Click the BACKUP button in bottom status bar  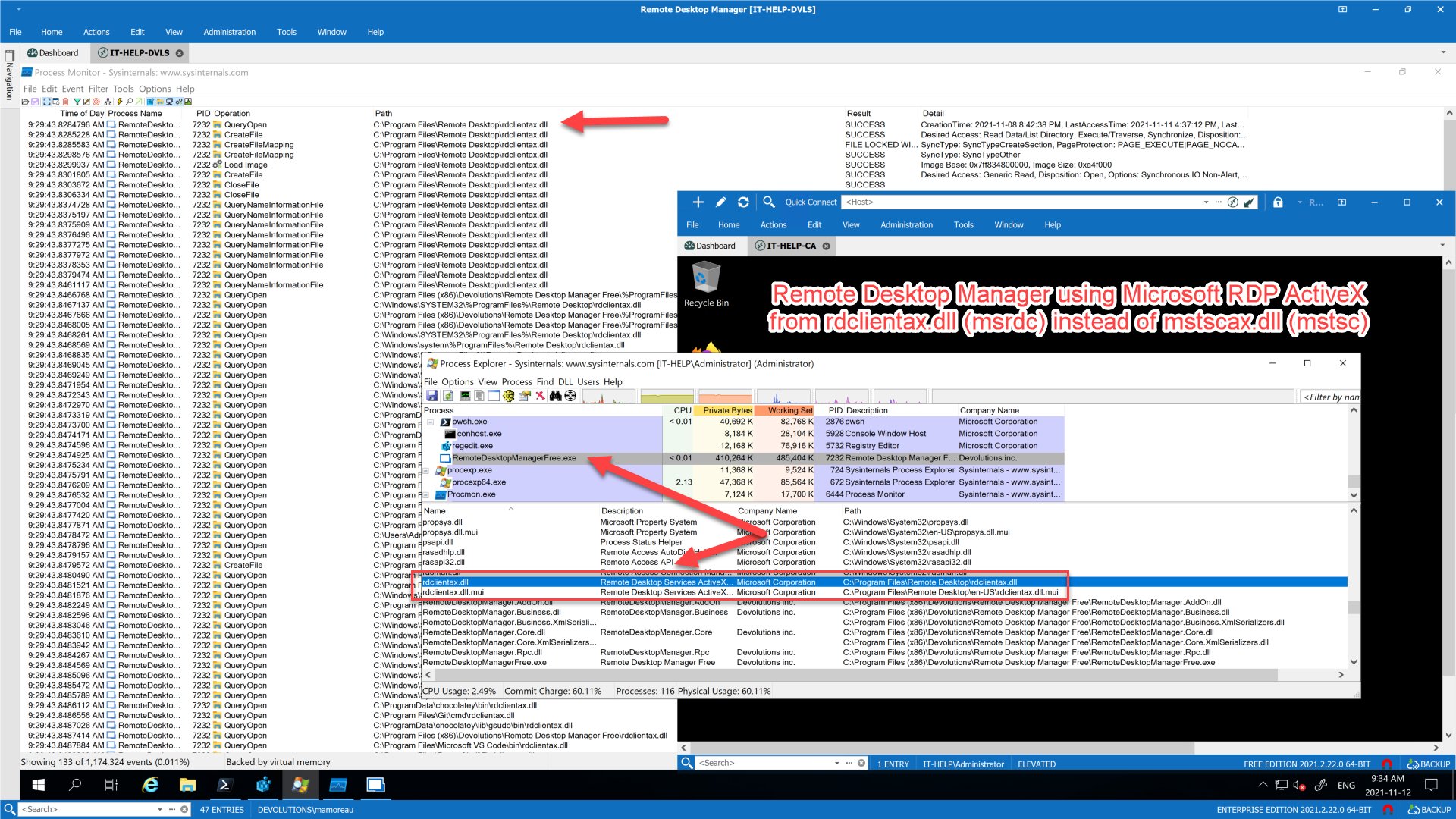1429,810
